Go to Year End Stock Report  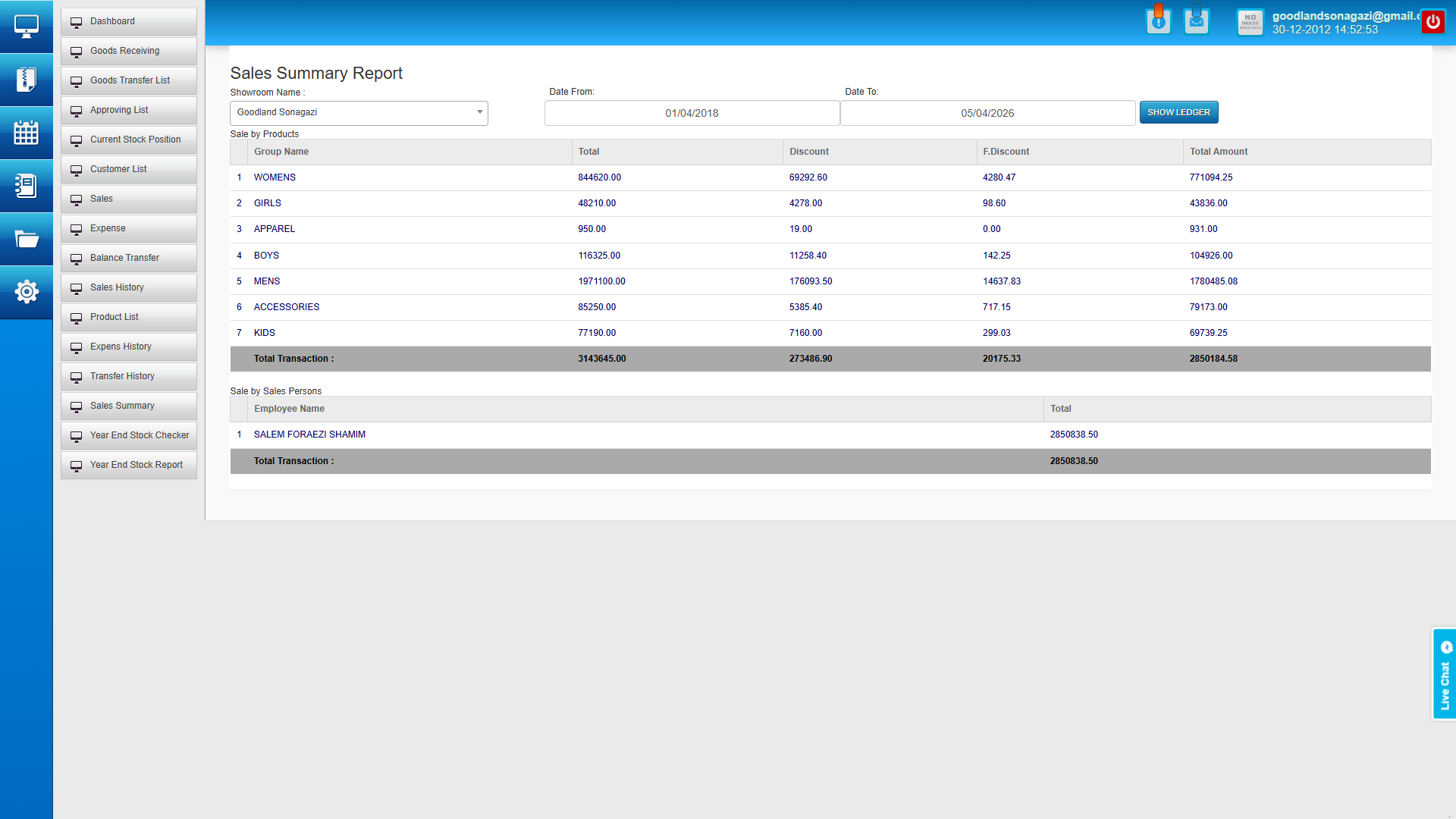(x=136, y=464)
